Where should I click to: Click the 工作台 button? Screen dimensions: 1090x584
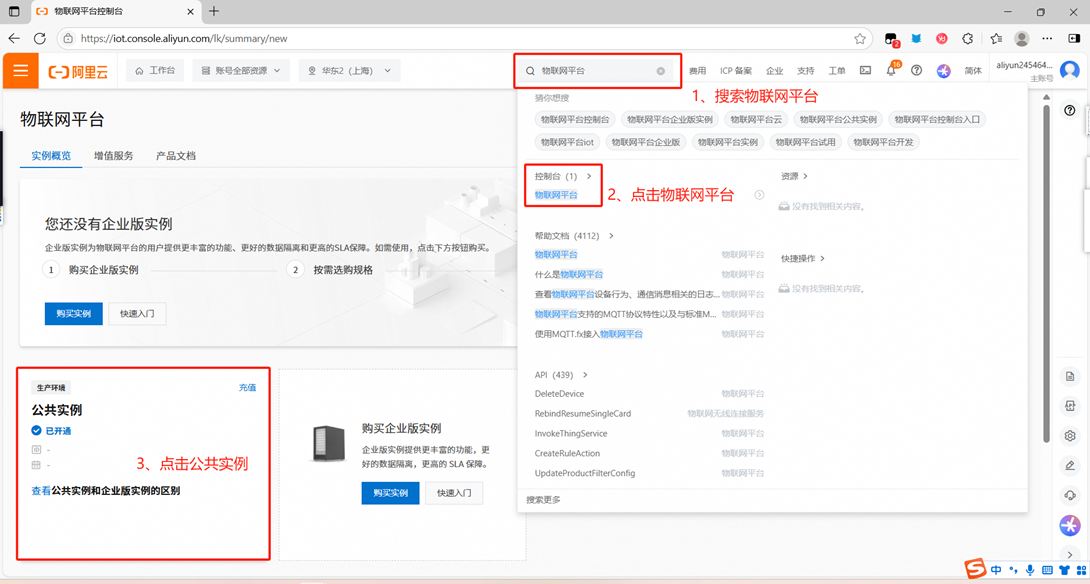[154, 70]
